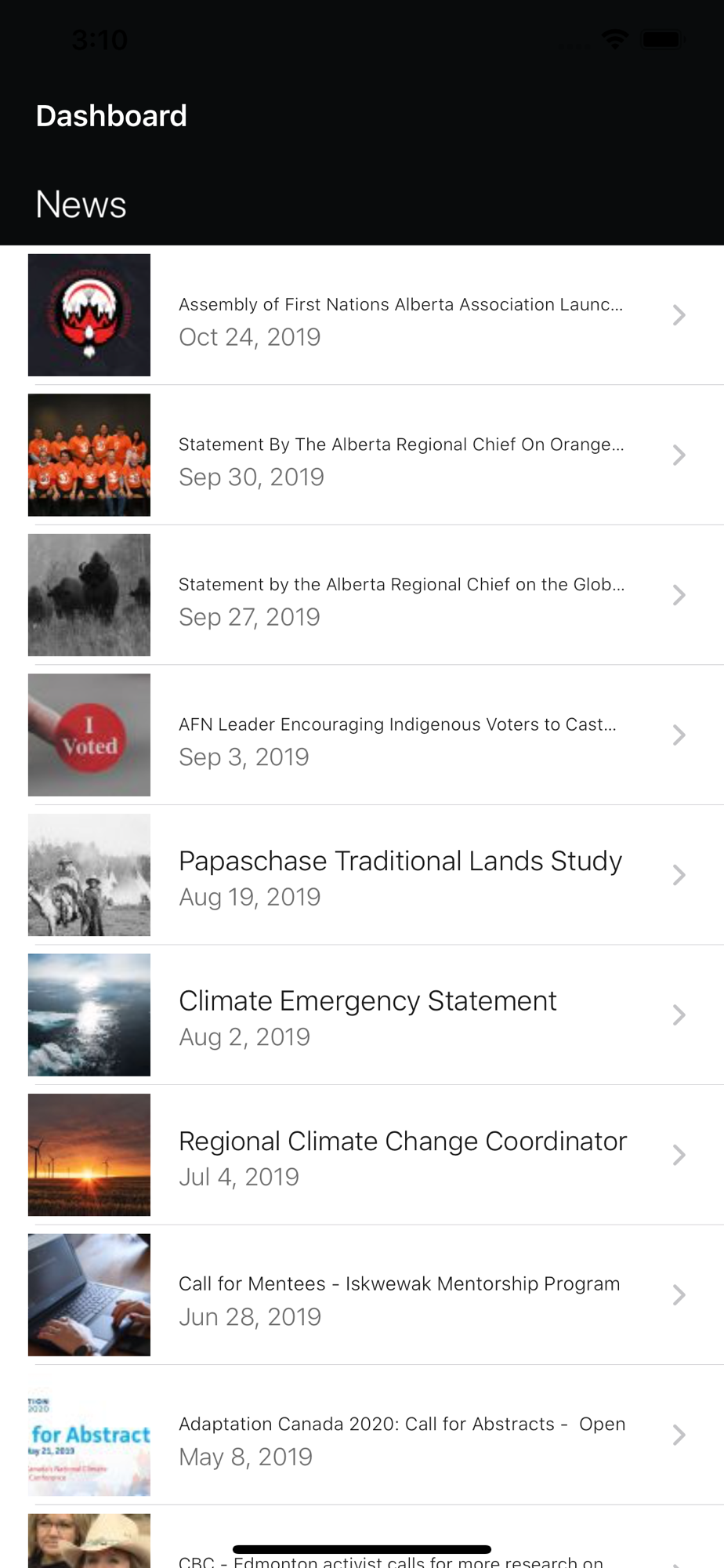Expand chevron for Regional Climate Change Coordinator
Viewport: 724px width, 1568px height.
pos(679,1155)
